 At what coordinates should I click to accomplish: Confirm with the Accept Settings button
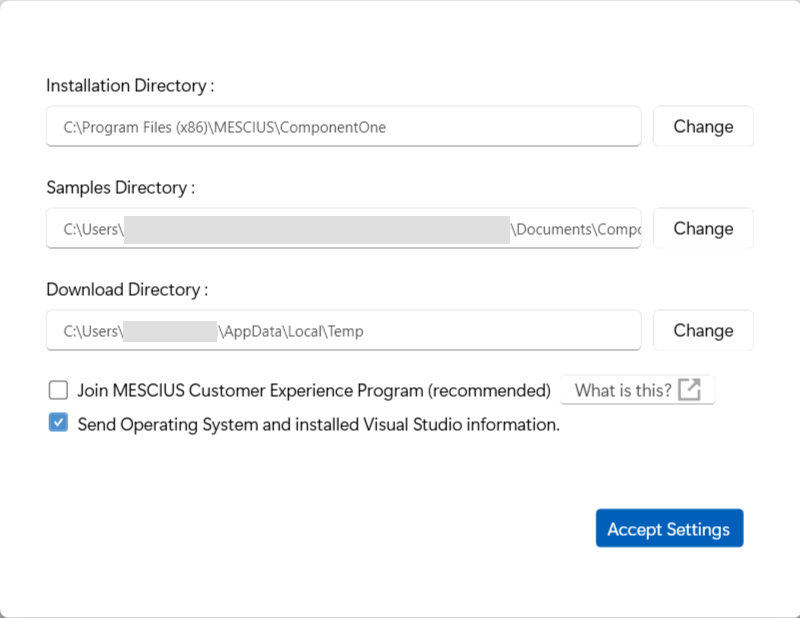coord(669,529)
